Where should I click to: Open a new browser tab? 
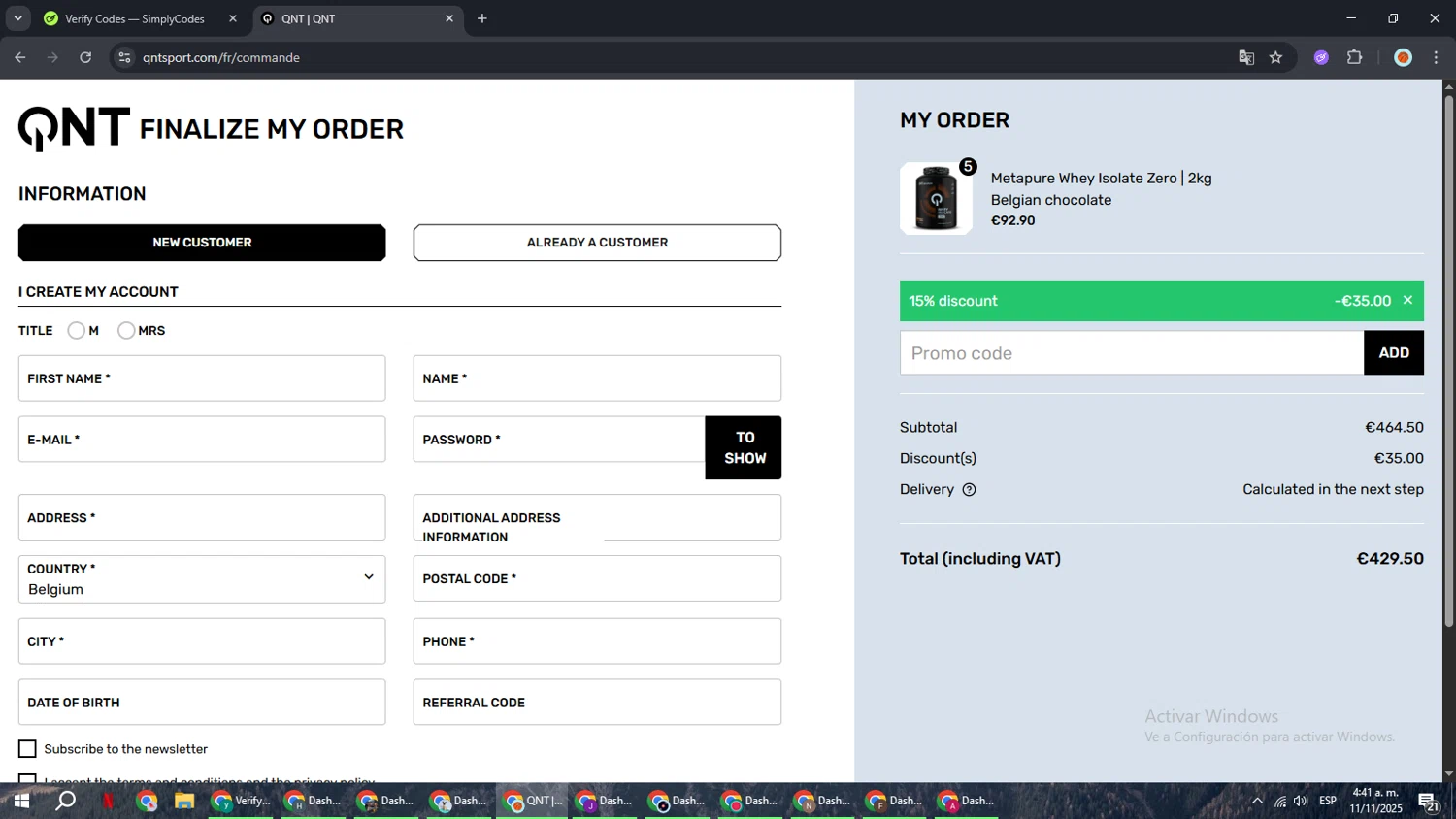click(482, 18)
